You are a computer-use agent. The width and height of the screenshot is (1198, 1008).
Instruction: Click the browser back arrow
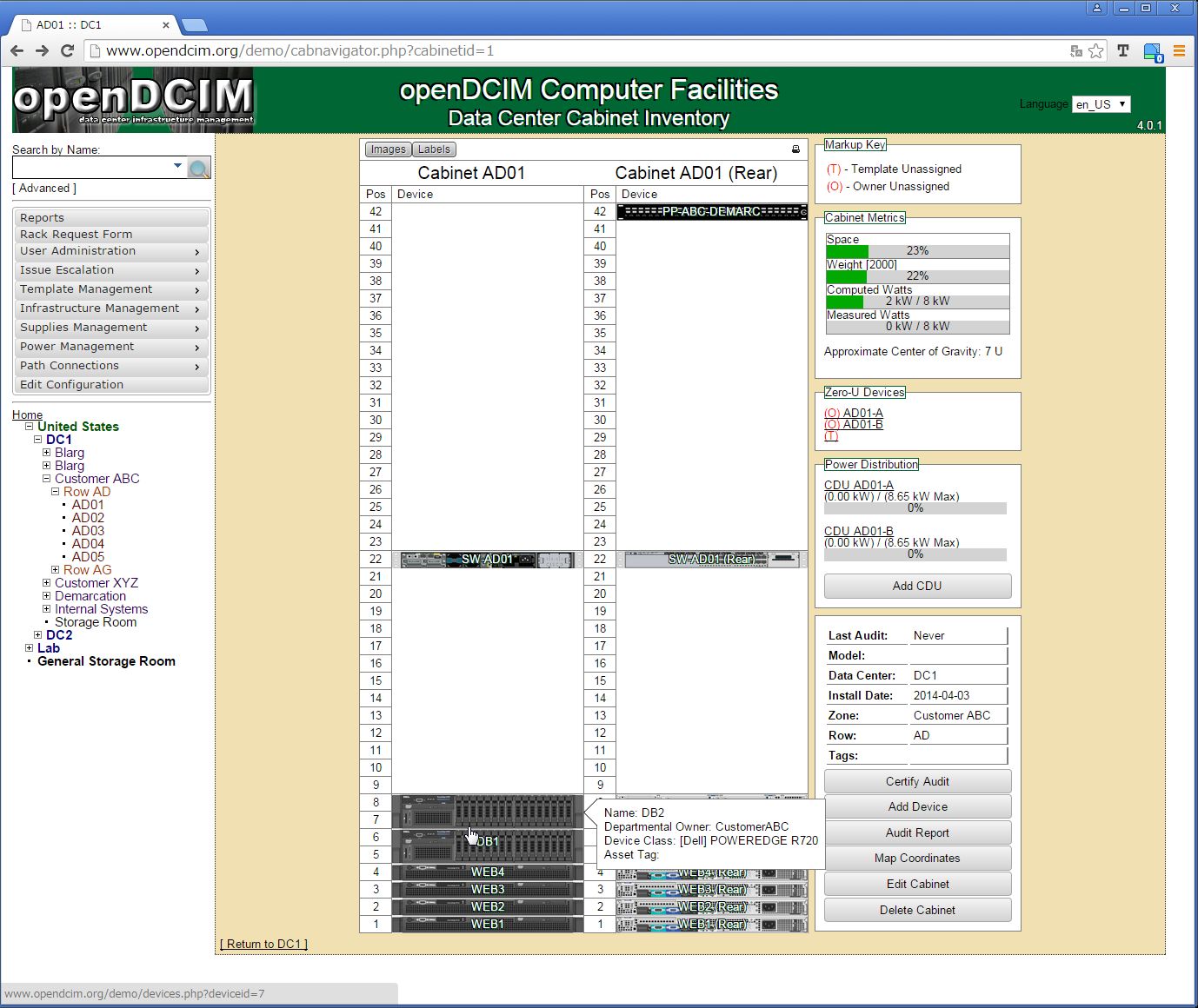(17, 50)
